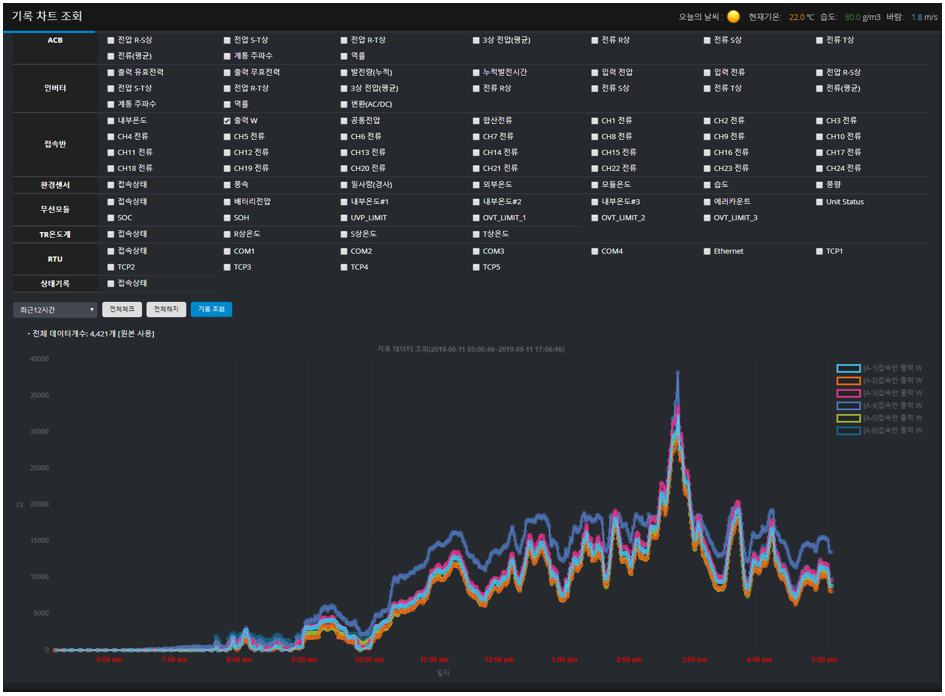
Task: Select the CH1 전류 checkbox
Action: pos(595,120)
